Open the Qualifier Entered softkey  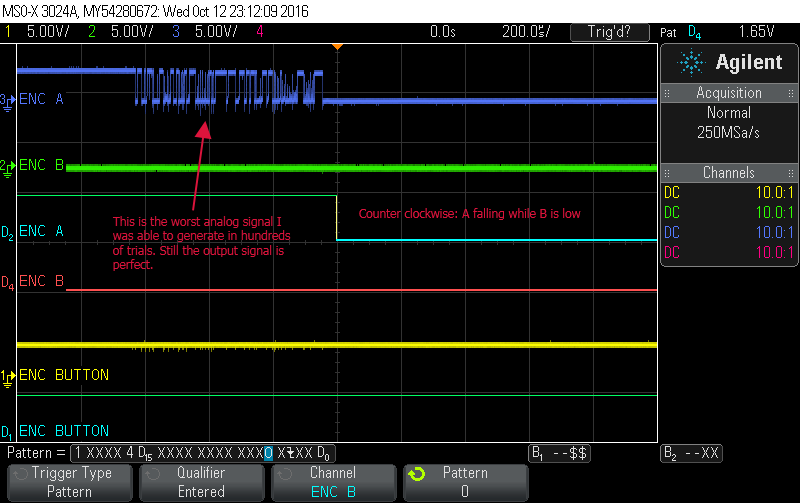click(x=201, y=482)
